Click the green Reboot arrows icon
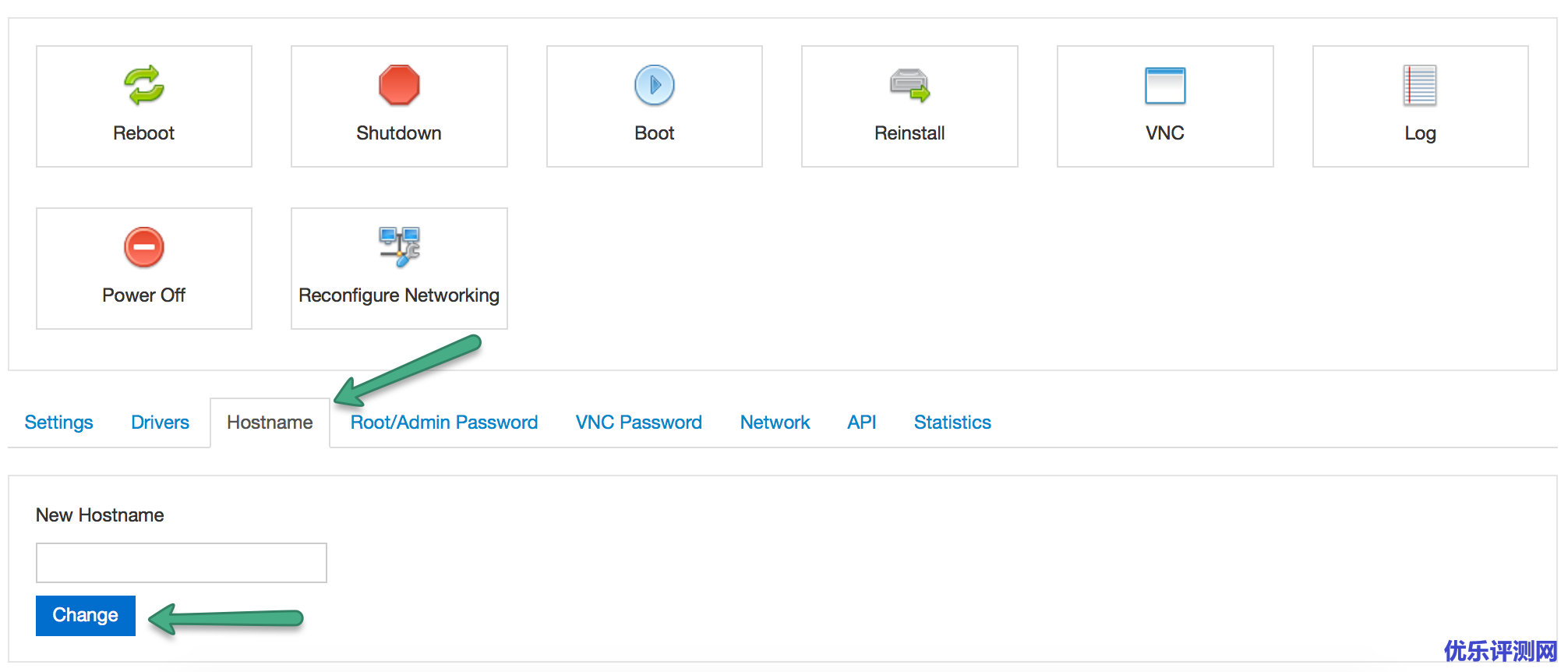This screenshot has width=1568, height=672. (144, 85)
